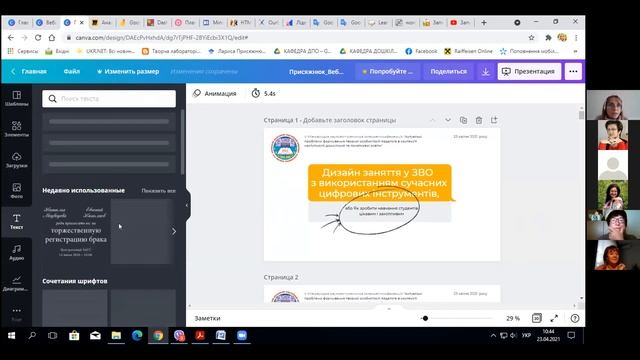Open the Chrome extensions puzzle icon

pyautogui.click(x=548, y=38)
